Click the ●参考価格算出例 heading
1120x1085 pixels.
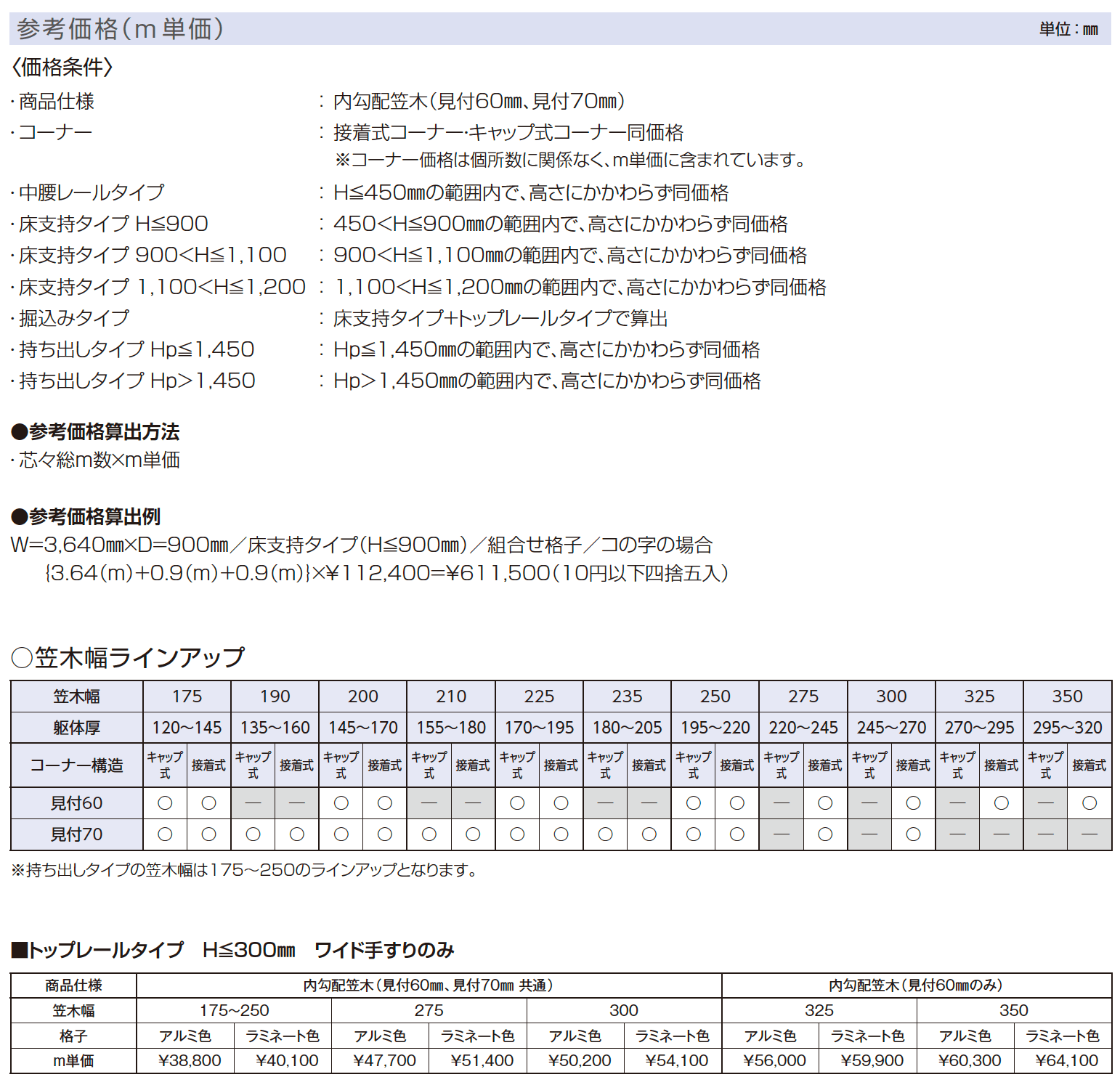point(86,517)
